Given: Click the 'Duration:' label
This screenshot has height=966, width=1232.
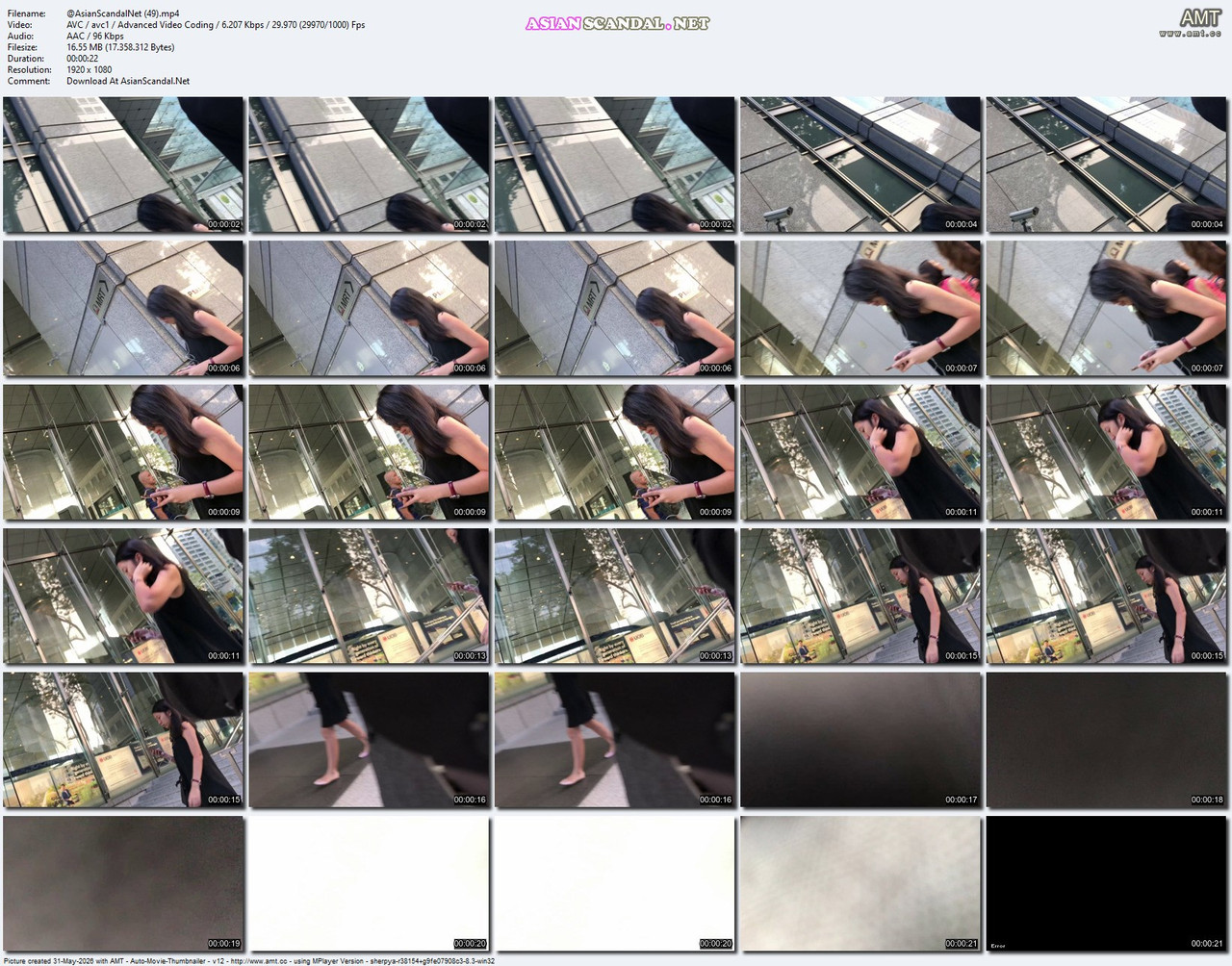Looking at the screenshot, I should click(26, 59).
